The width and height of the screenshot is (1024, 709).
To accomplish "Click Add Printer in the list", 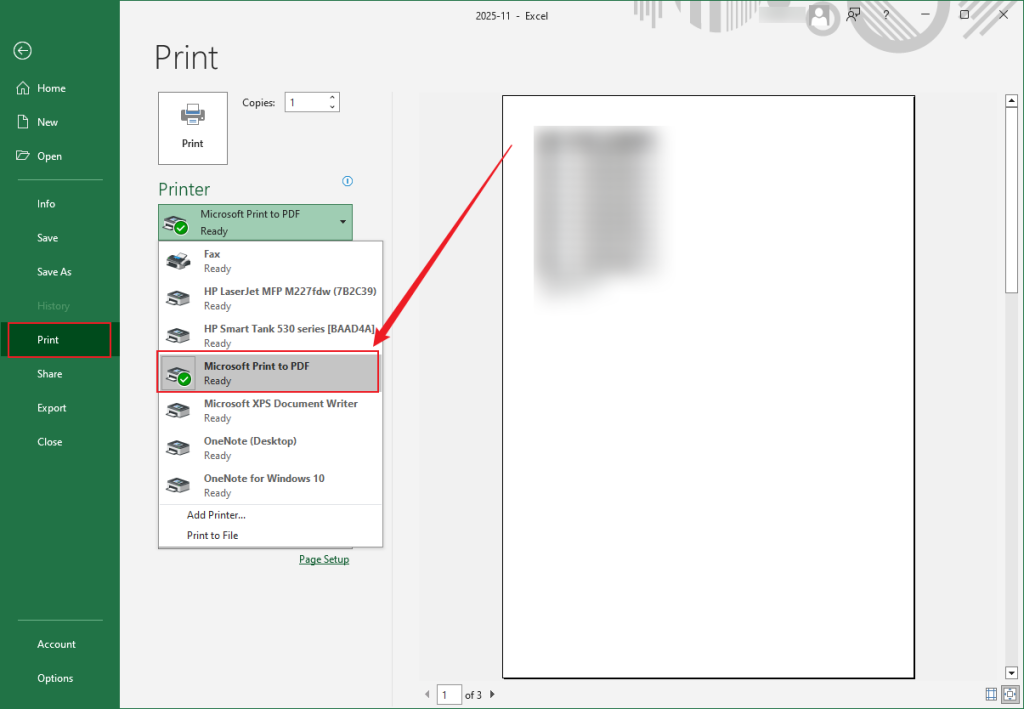I will [x=216, y=514].
